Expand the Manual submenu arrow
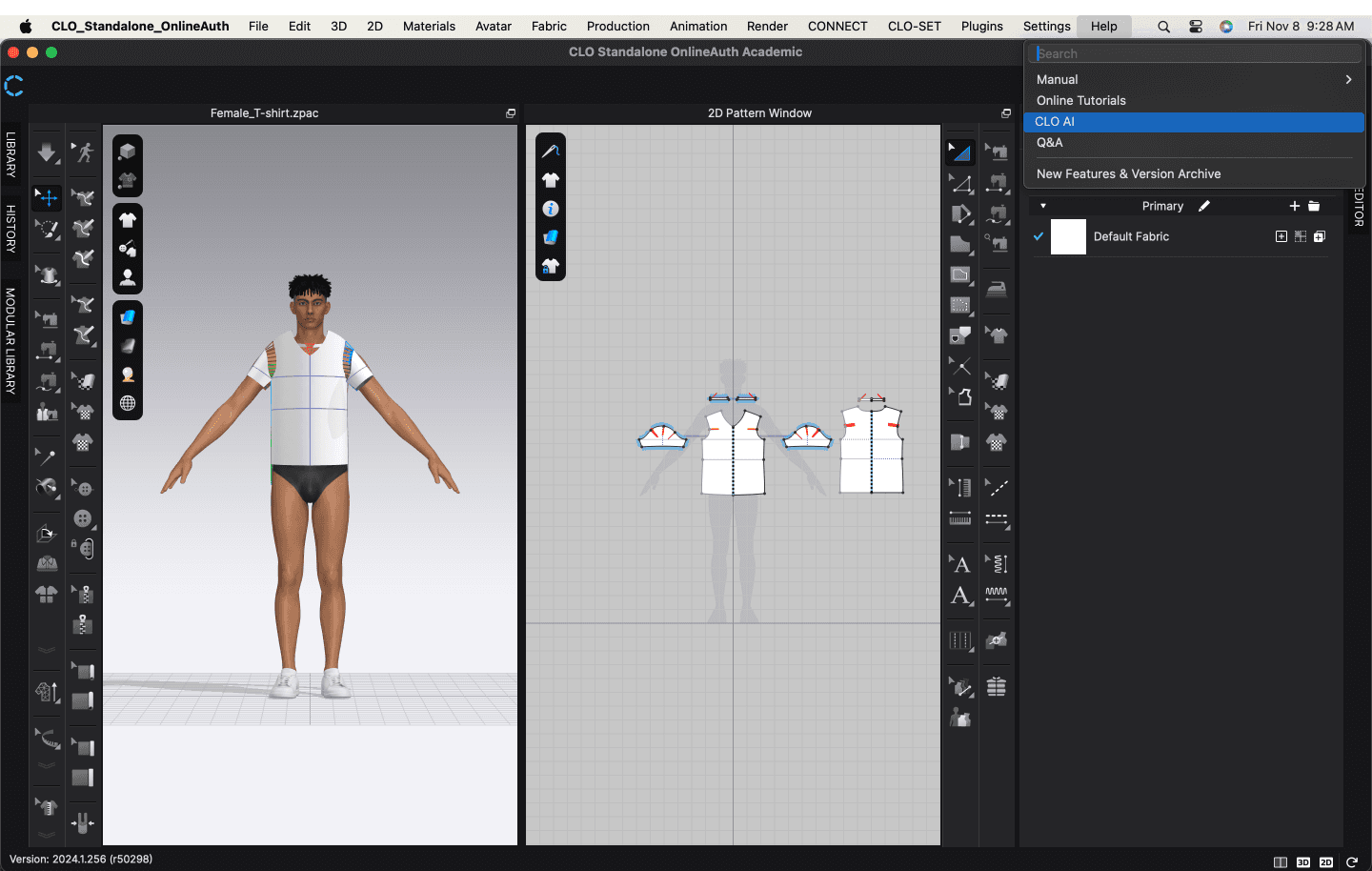 (1348, 79)
